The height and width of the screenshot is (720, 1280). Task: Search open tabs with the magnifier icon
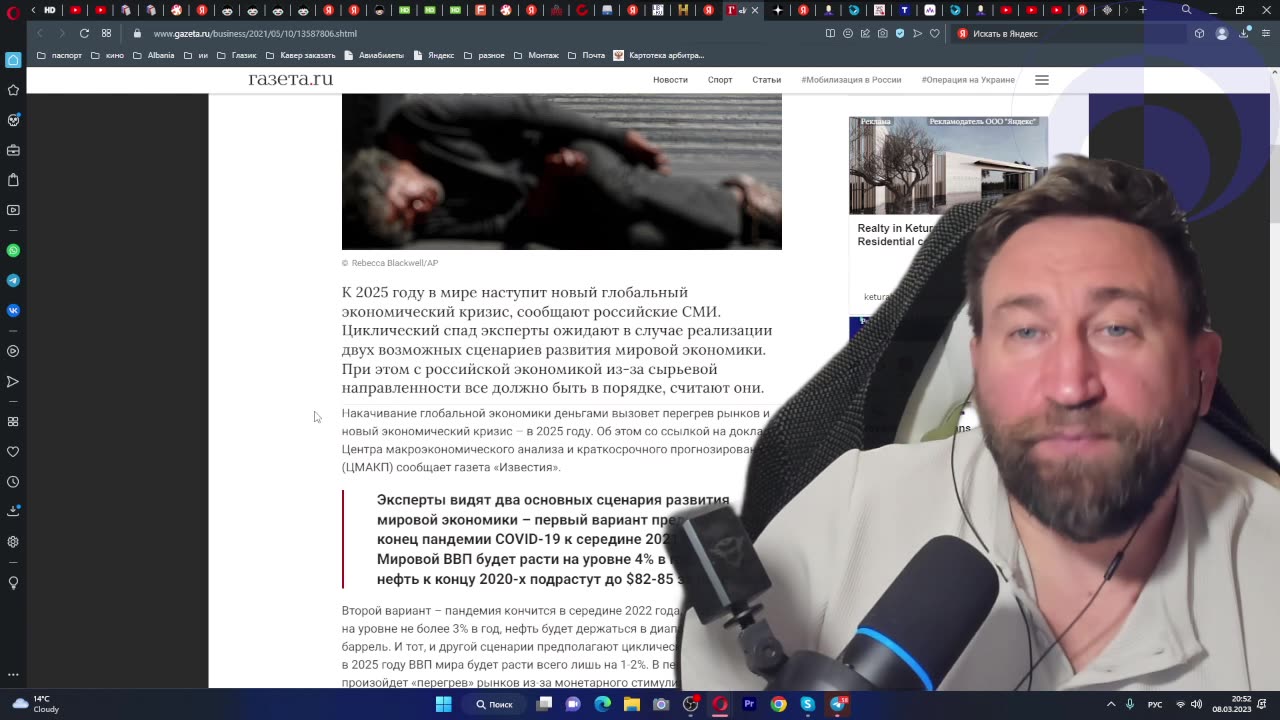pyautogui.click(x=1186, y=10)
